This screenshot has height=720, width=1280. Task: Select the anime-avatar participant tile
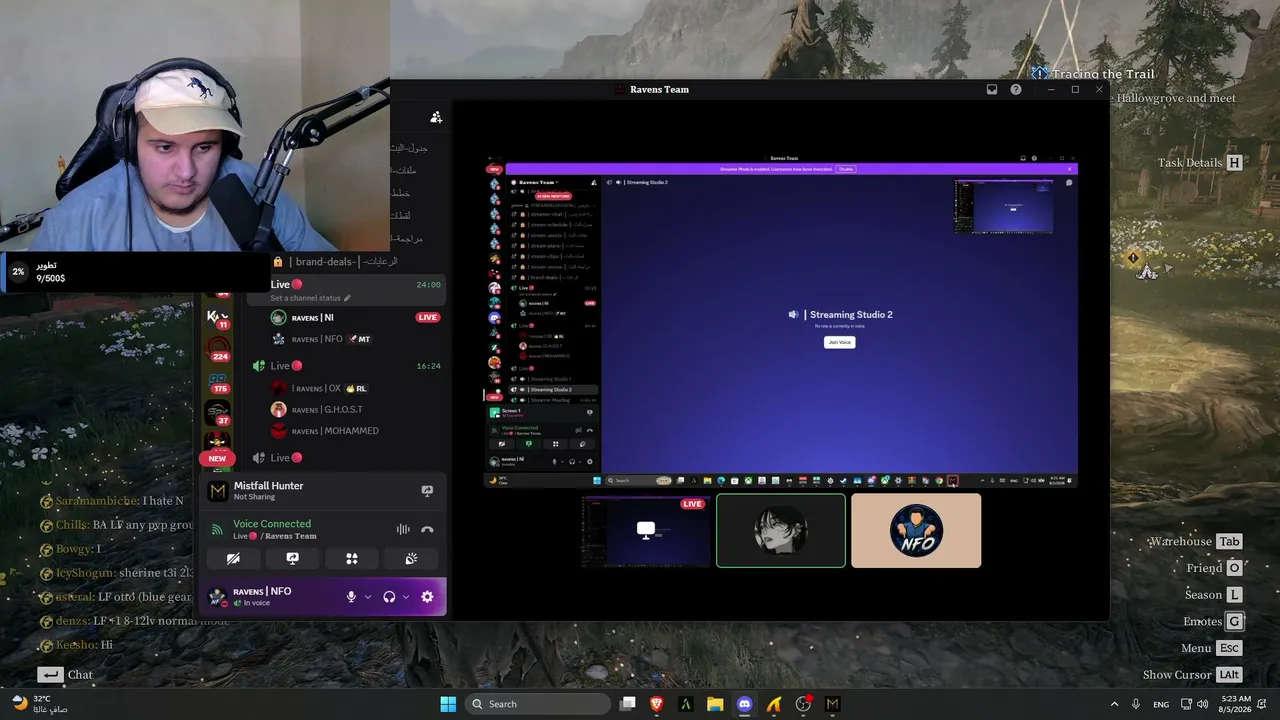[781, 531]
